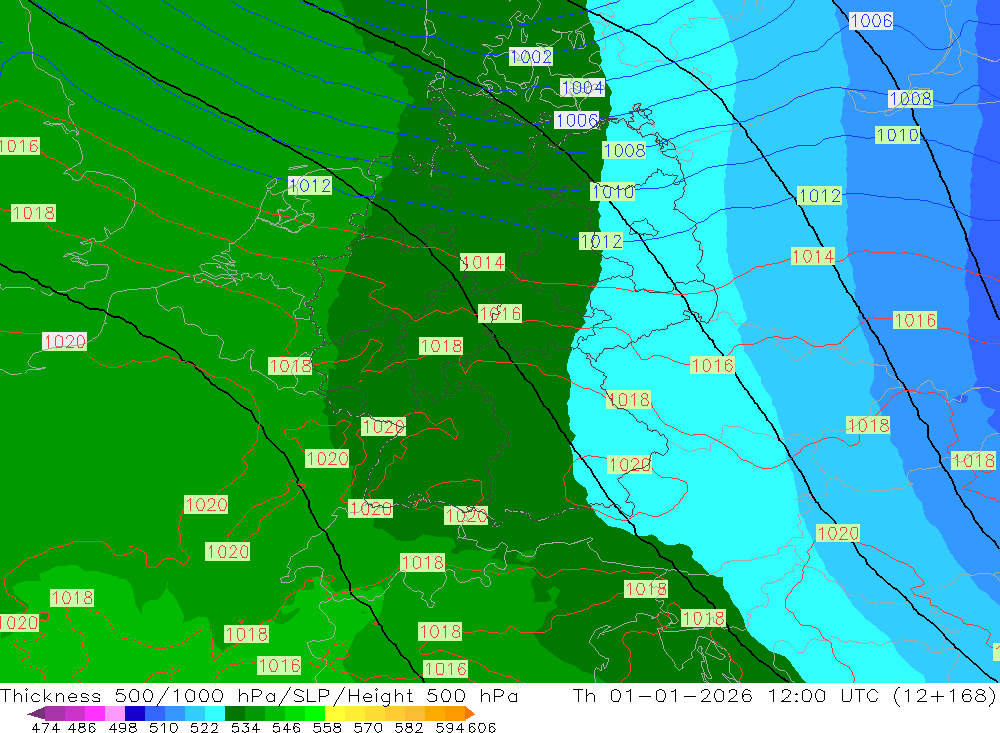1000x733 pixels.
Task: Click the 1004 pressure contour label
Action: [582, 88]
